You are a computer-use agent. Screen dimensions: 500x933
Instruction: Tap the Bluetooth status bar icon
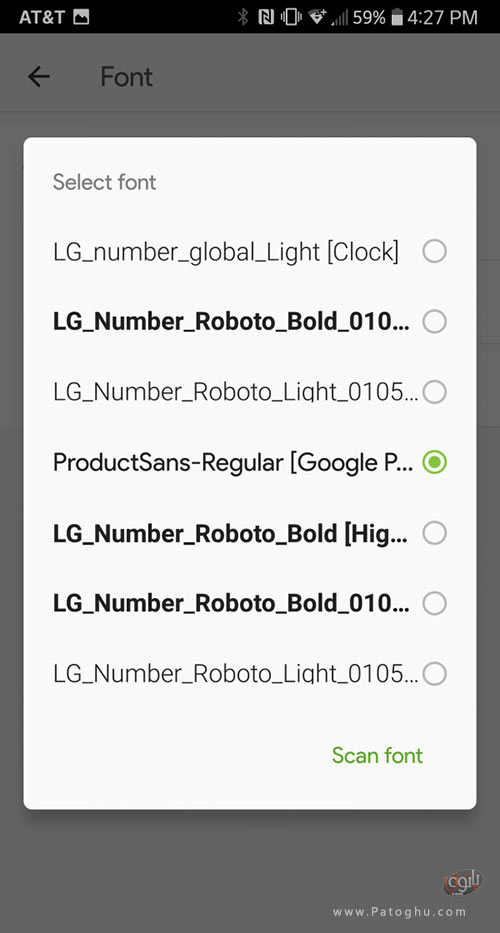[x=242, y=17]
